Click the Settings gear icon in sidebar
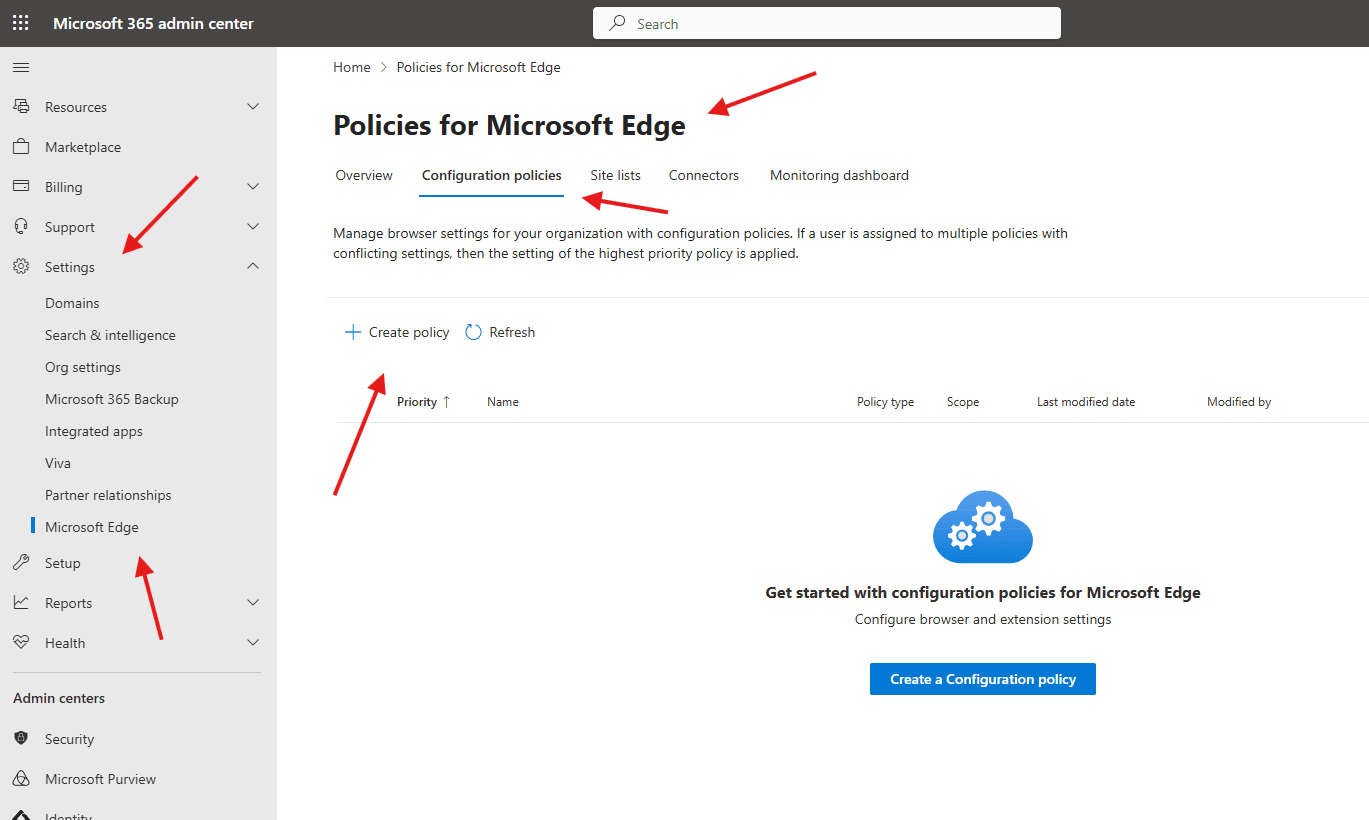Viewport: 1369px width, 820px height. tap(21, 266)
